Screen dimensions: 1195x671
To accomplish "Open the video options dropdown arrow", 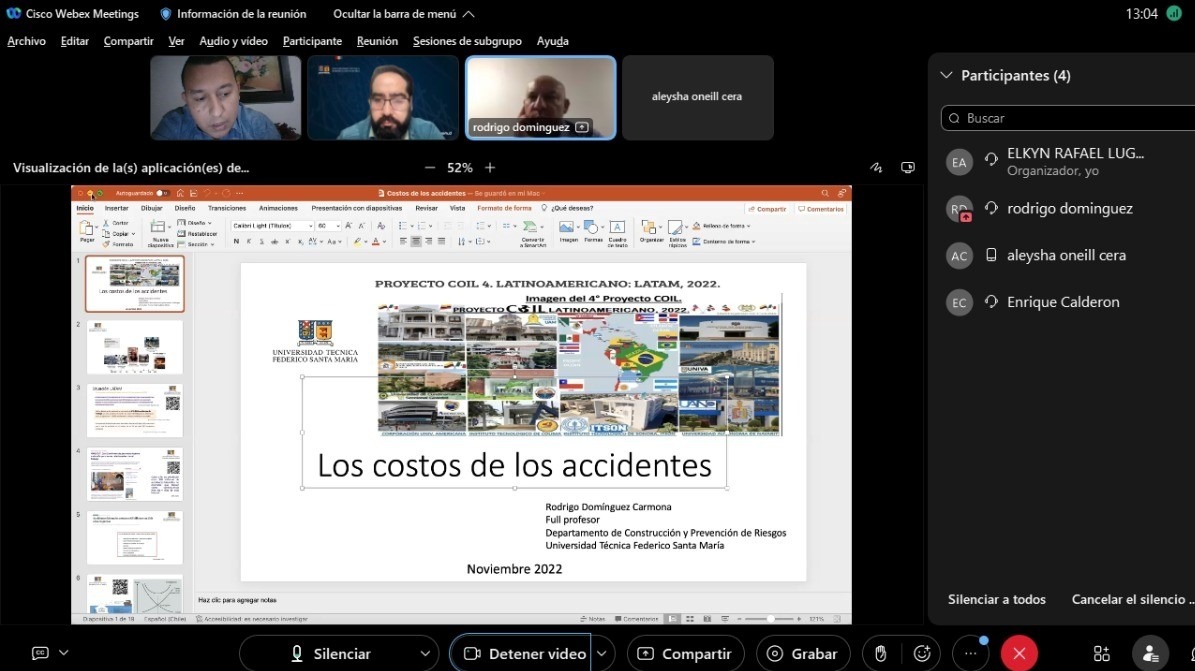I will pos(602,653).
